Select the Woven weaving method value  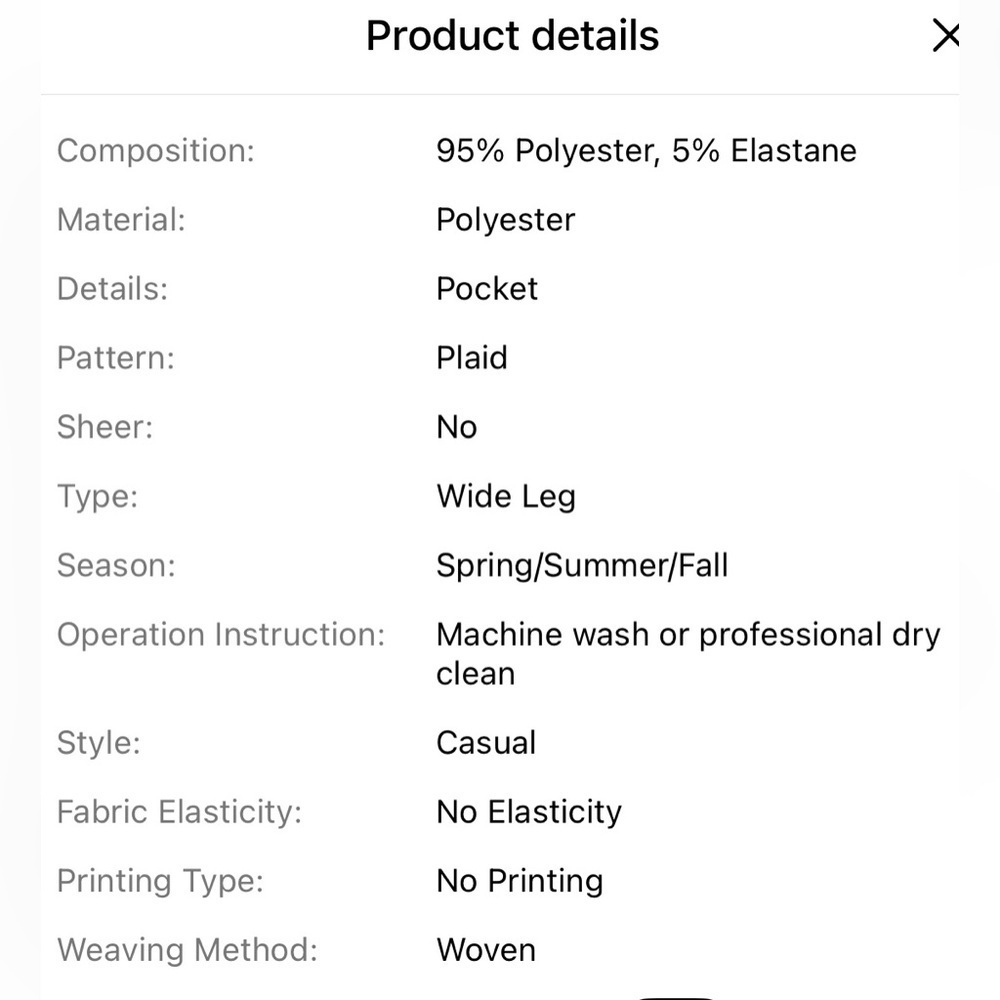click(486, 950)
